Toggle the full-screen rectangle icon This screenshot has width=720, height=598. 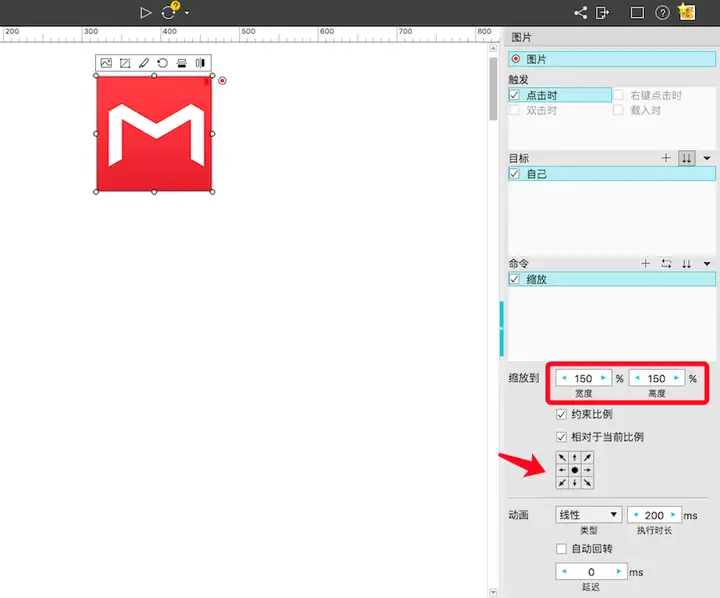637,13
